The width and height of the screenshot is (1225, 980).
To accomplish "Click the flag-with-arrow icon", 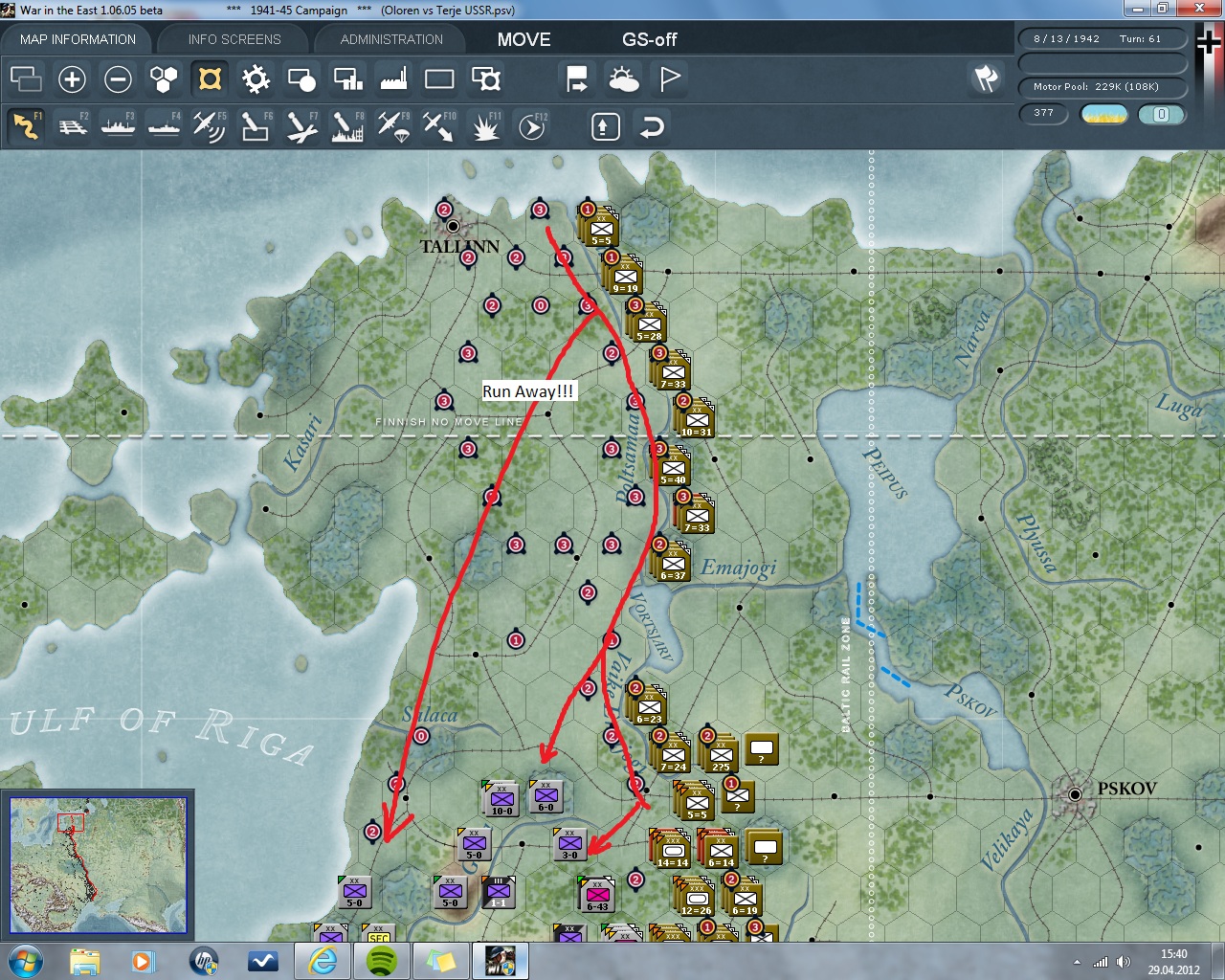I will pos(577,78).
